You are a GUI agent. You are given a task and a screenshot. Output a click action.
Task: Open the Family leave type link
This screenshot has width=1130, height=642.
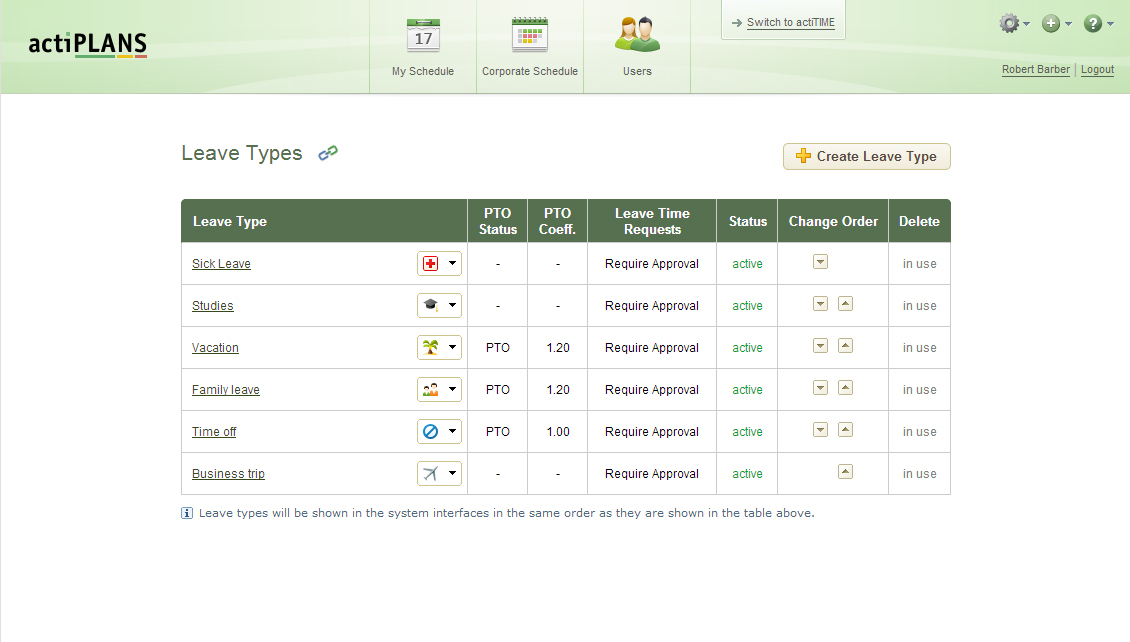click(226, 390)
